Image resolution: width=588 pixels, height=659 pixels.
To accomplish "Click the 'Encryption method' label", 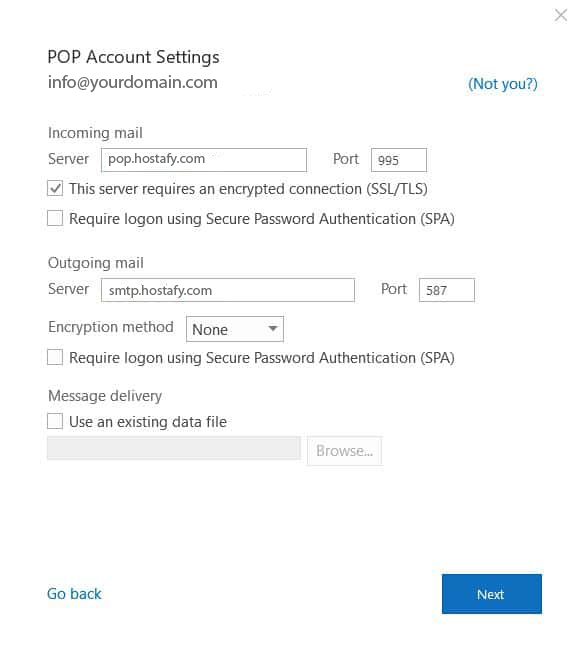I will click(x=111, y=327).
